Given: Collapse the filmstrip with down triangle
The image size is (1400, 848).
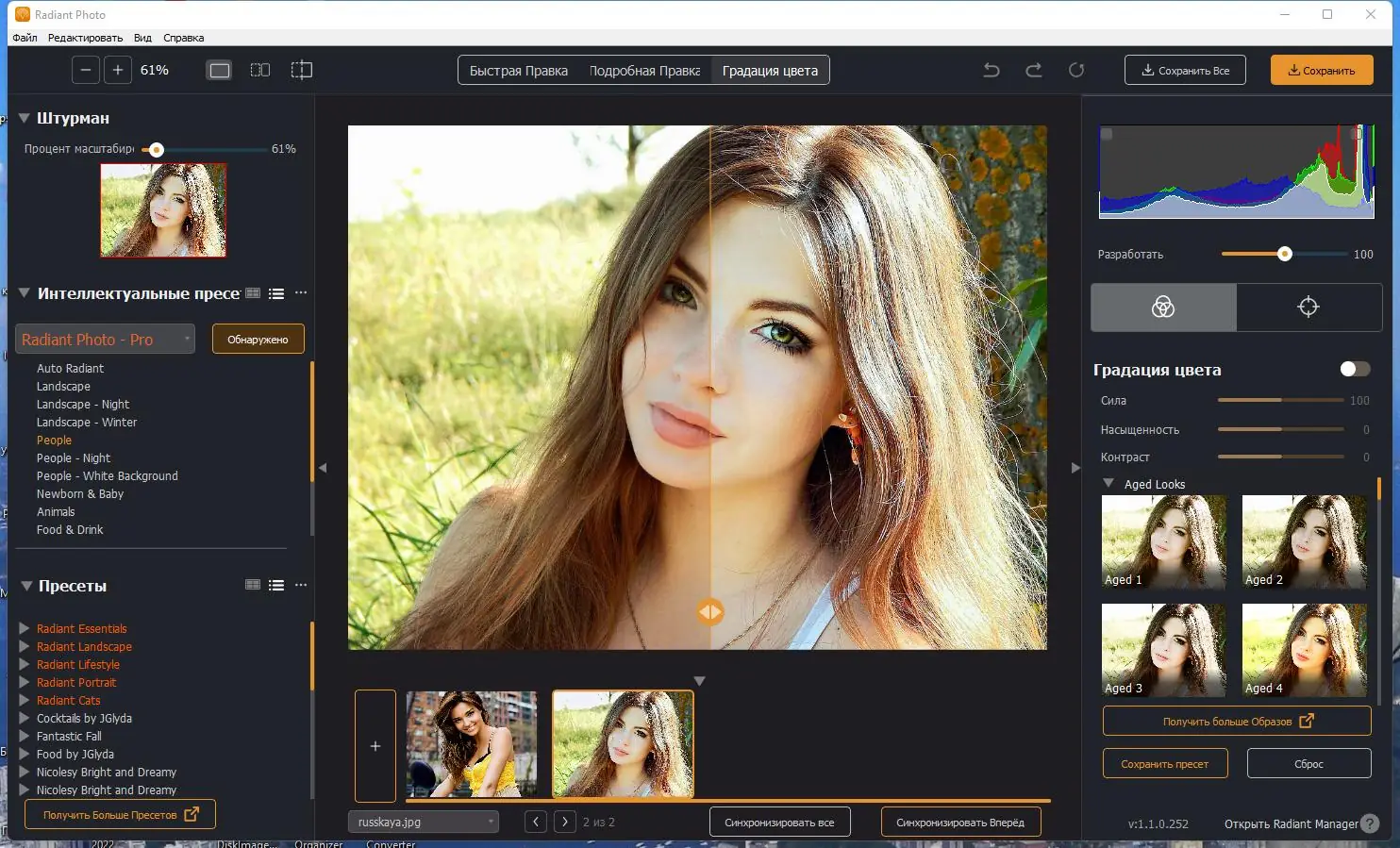Looking at the screenshot, I should (699, 681).
